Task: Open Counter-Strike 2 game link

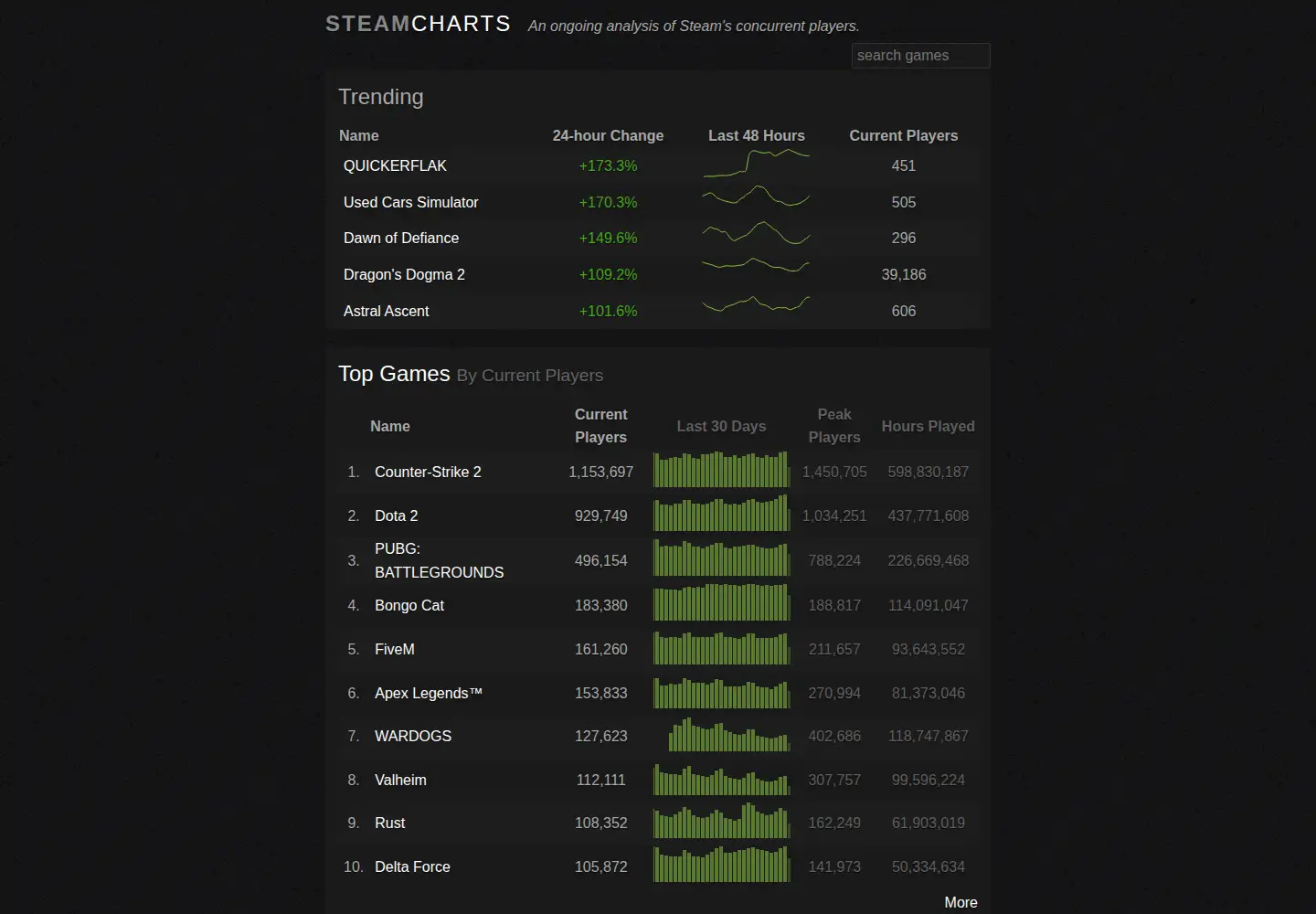Action: [428, 472]
